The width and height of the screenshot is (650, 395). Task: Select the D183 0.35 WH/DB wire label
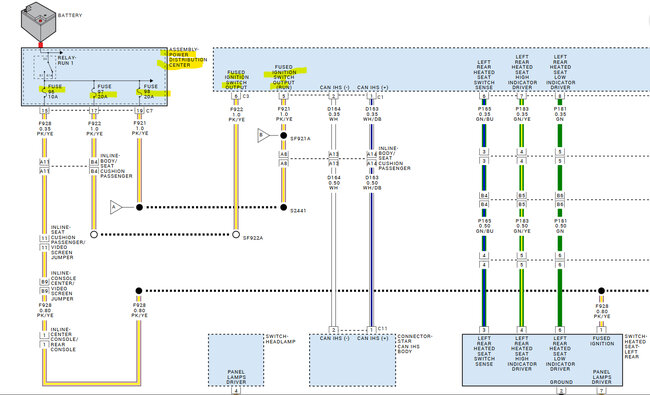pyautogui.click(x=372, y=114)
